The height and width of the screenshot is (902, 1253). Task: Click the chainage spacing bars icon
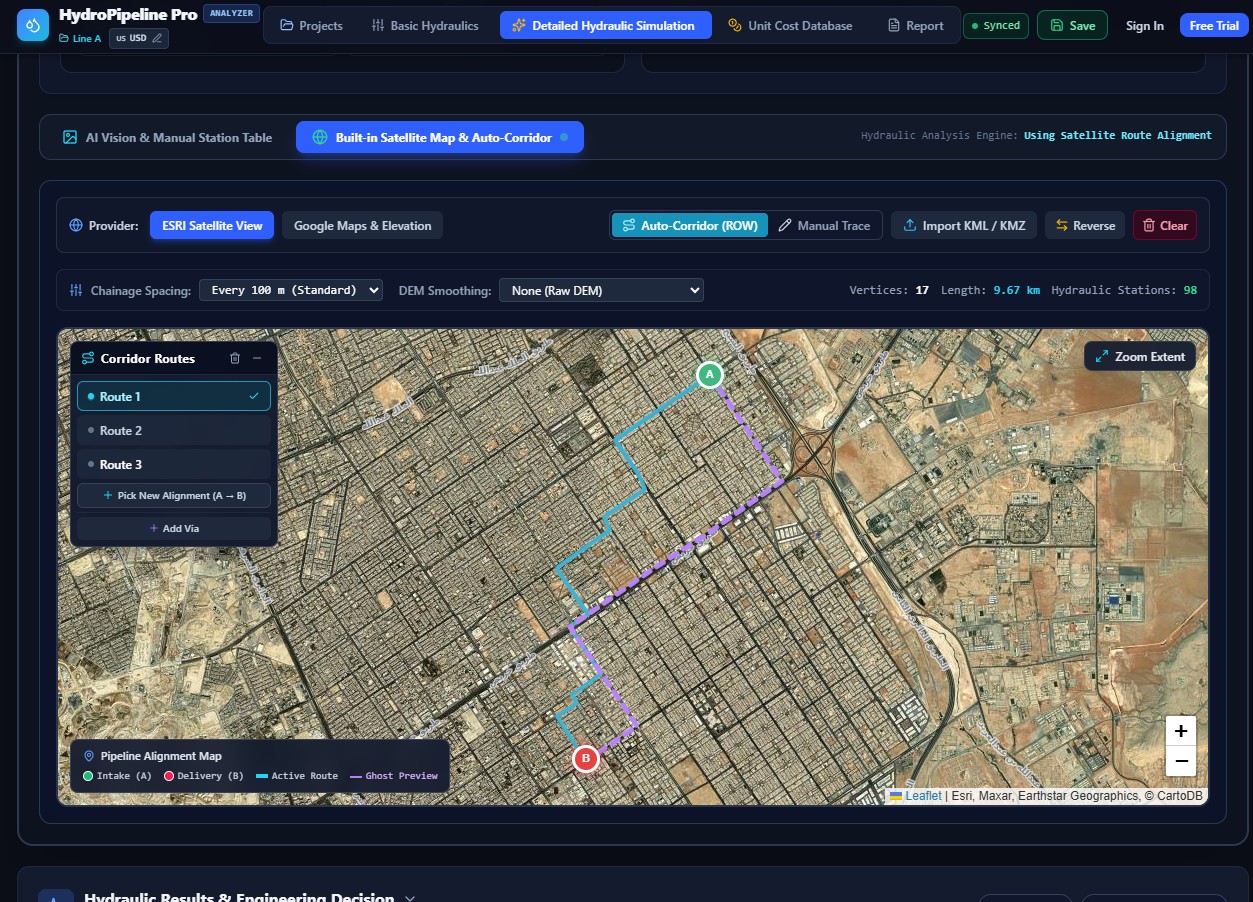point(76,290)
